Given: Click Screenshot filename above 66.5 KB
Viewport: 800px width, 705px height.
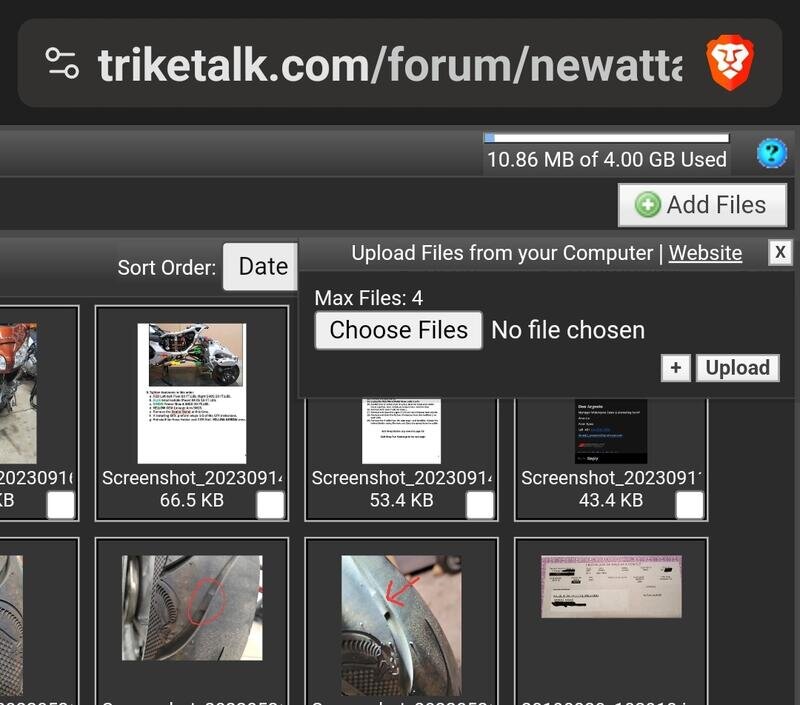Looking at the screenshot, I should pyautogui.click(x=192, y=478).
